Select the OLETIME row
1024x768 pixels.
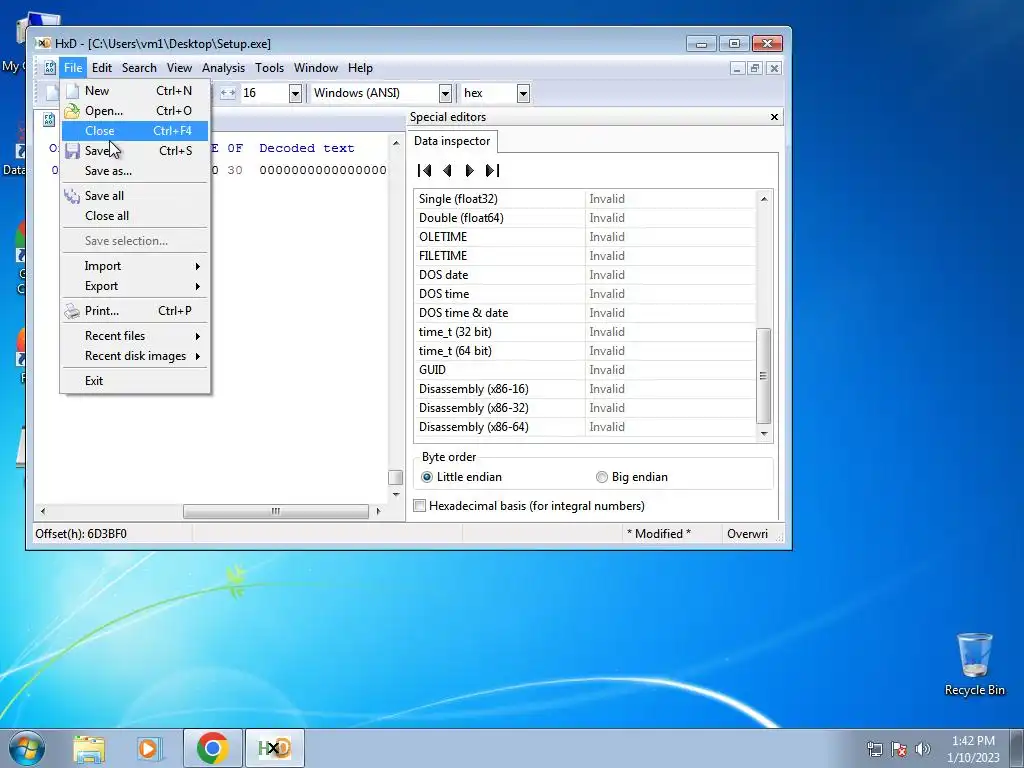[x=584, y=237]
